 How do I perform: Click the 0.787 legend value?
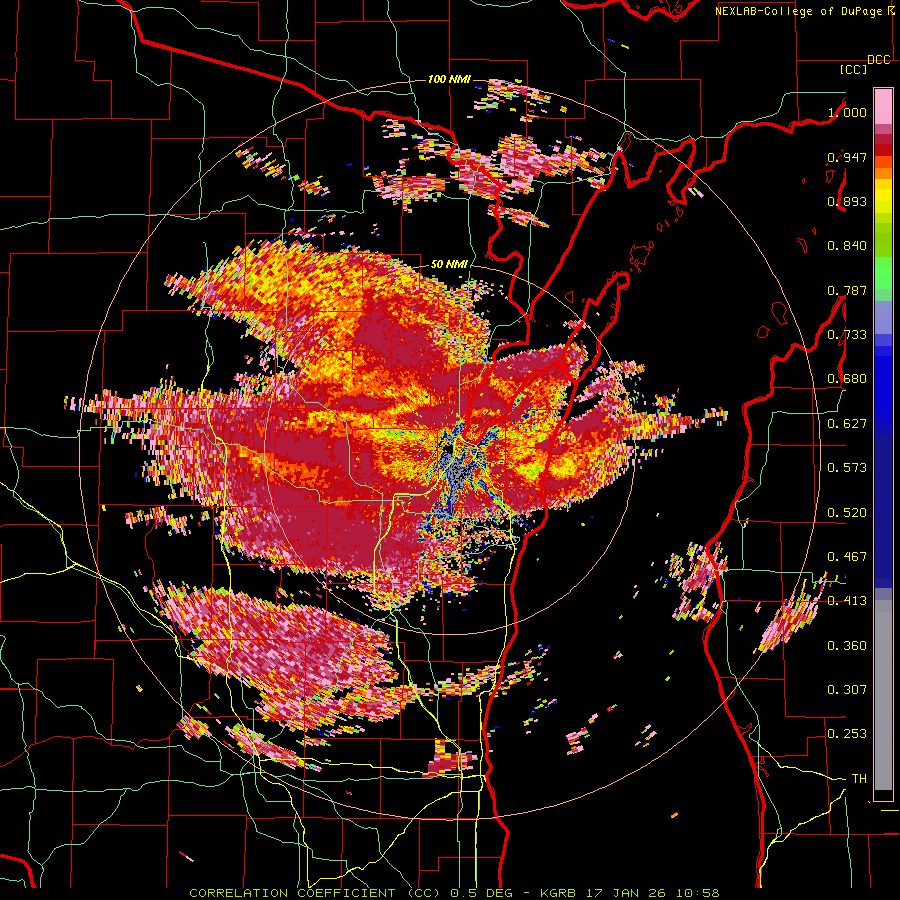[847, 290]
